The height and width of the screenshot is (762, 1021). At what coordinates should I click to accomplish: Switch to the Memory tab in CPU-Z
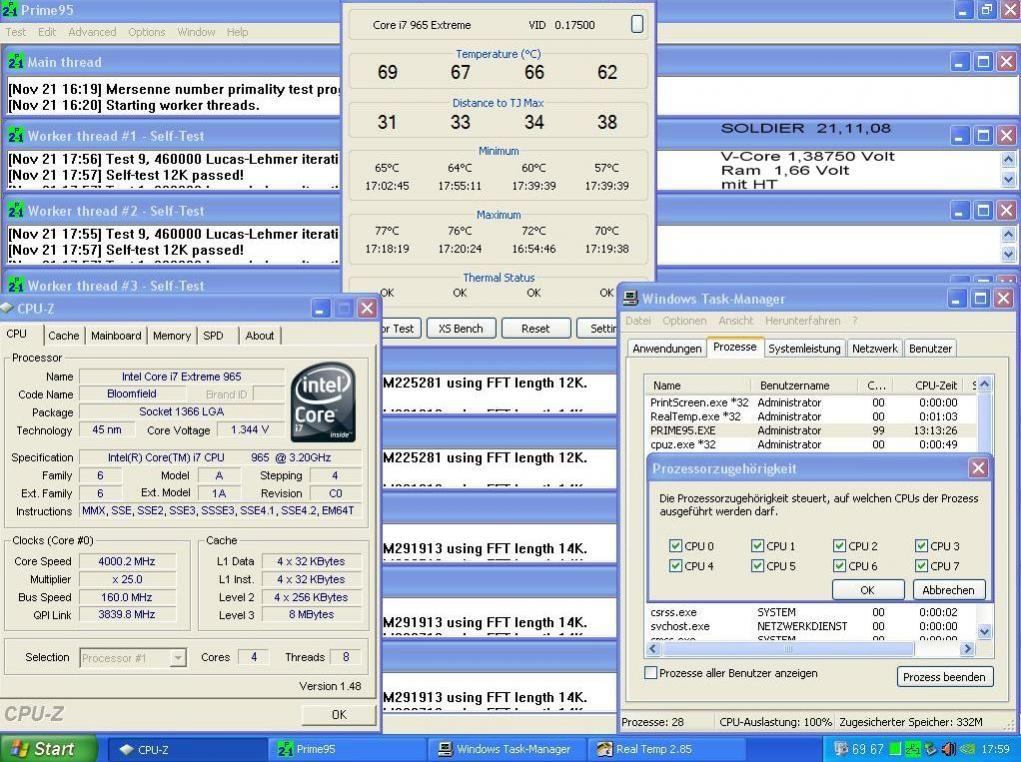coord(172,335)
